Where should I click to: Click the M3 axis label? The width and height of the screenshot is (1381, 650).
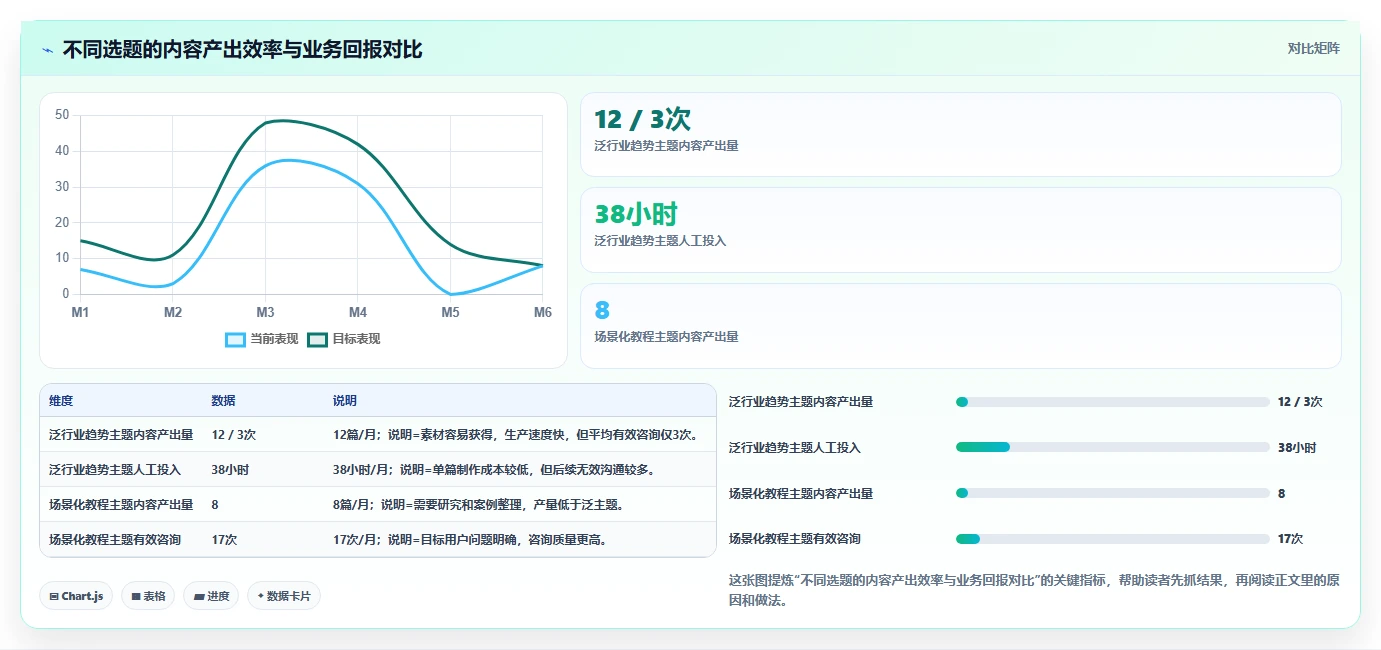click(265, 313)
